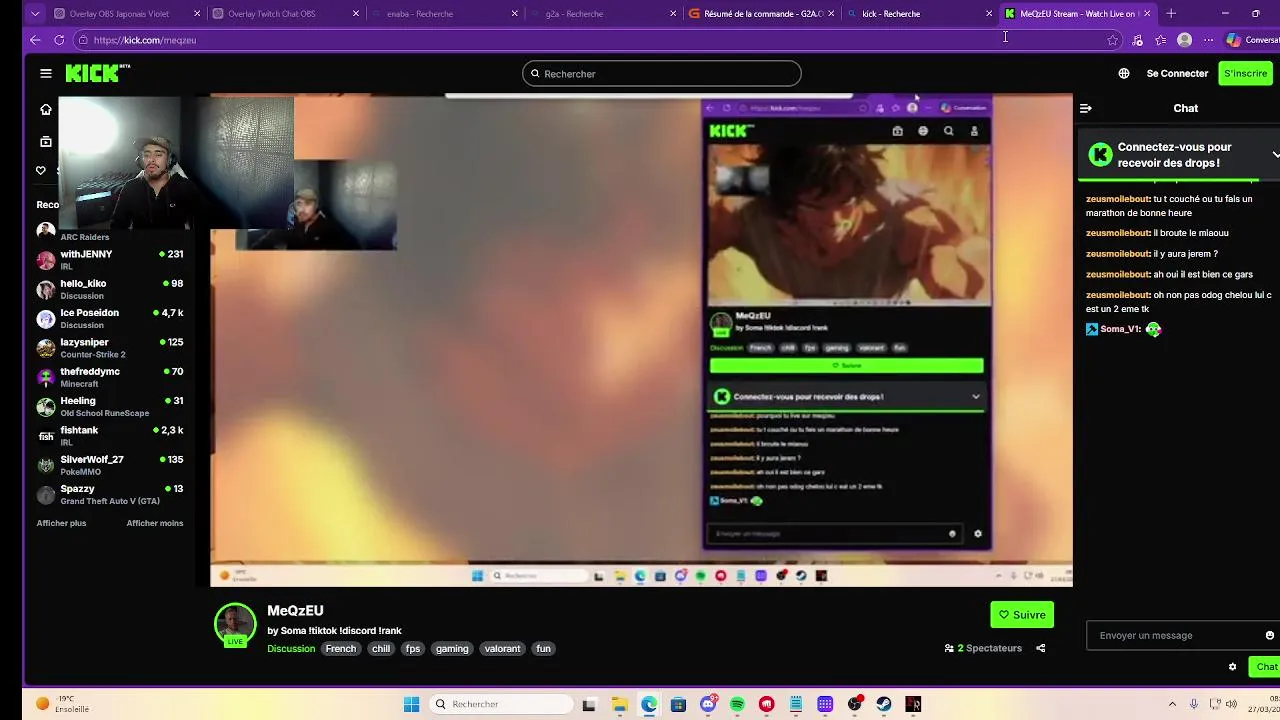The width and height of the screenshot is (1280, 720).
Task: Open chat settings gear icon
Action: [1232, 667]
